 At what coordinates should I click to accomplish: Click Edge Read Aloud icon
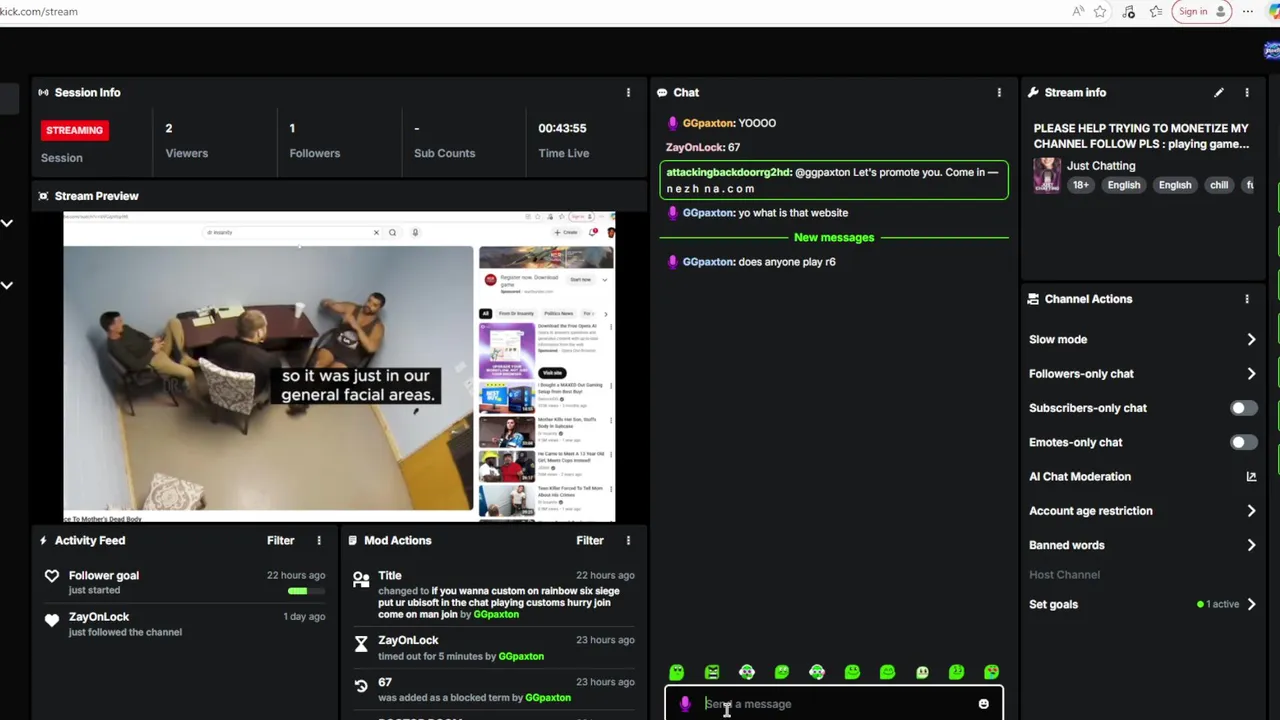[1077, 12]
